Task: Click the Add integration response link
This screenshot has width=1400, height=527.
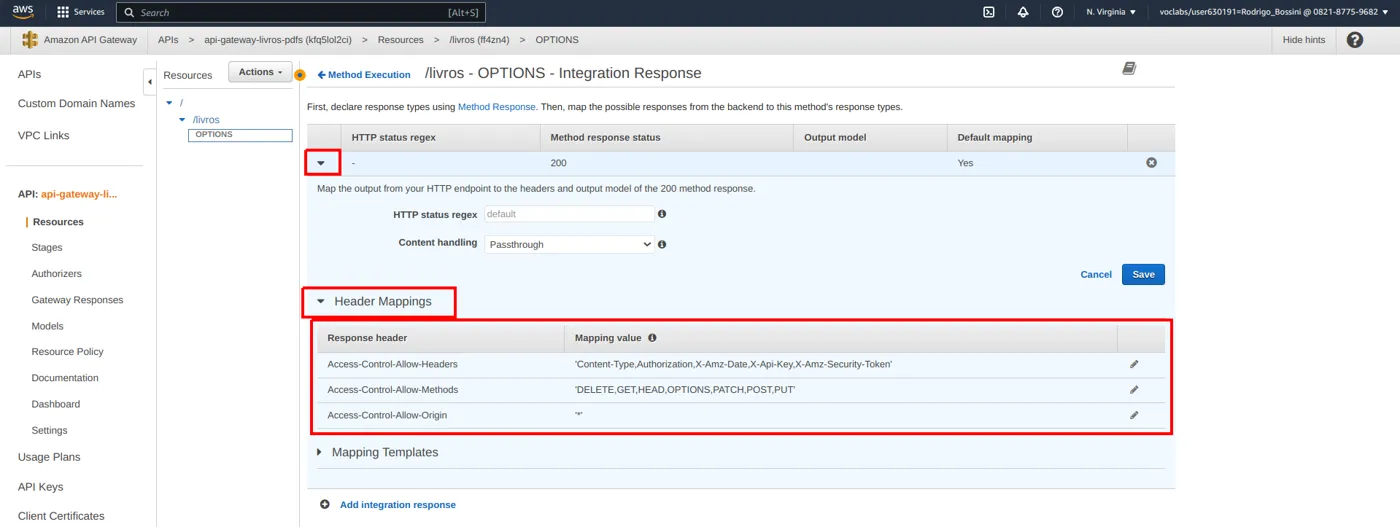Action: (x=398, y=505)
